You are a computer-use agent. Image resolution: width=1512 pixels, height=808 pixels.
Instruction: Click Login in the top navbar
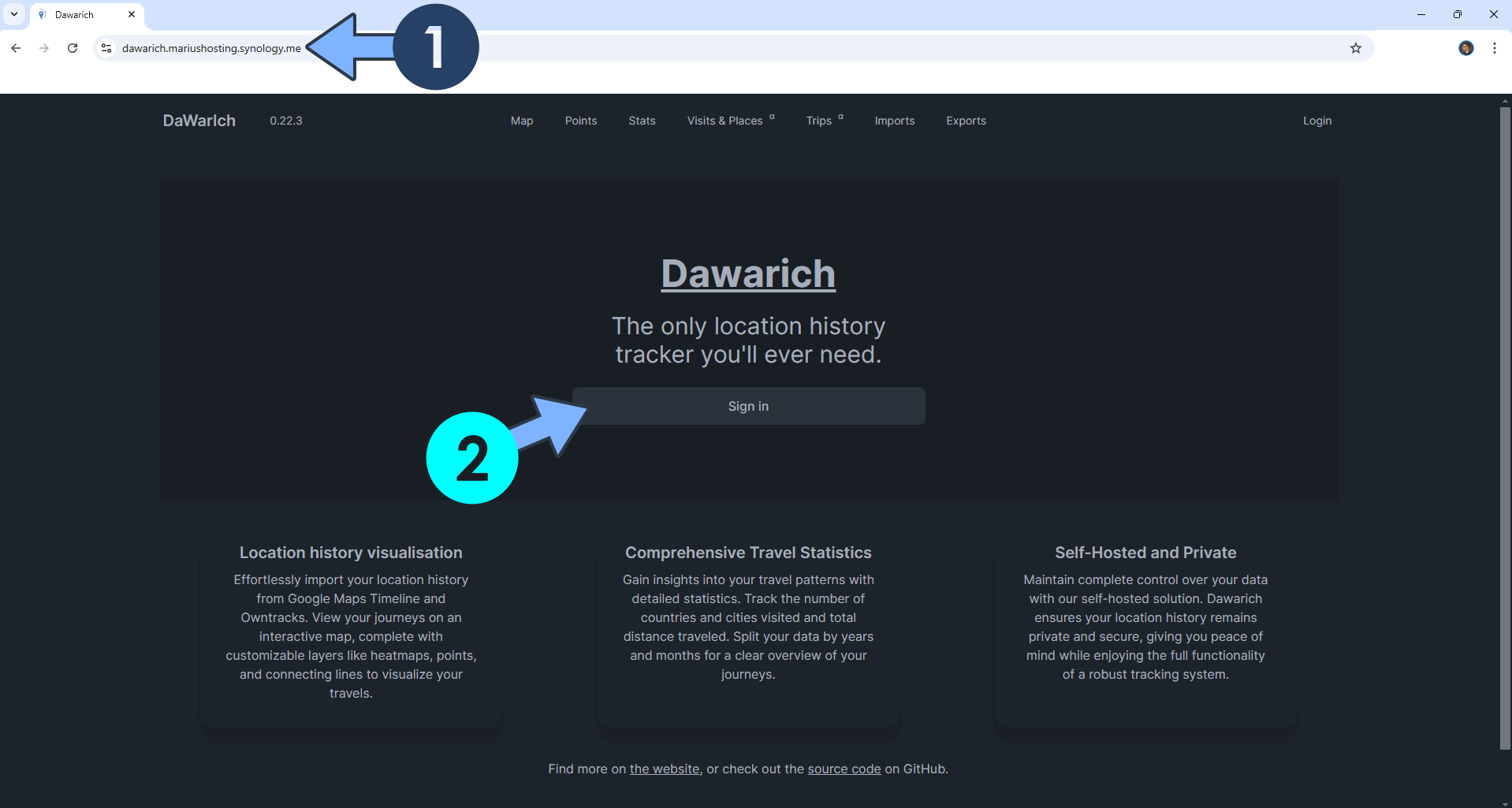[1317, 121]
